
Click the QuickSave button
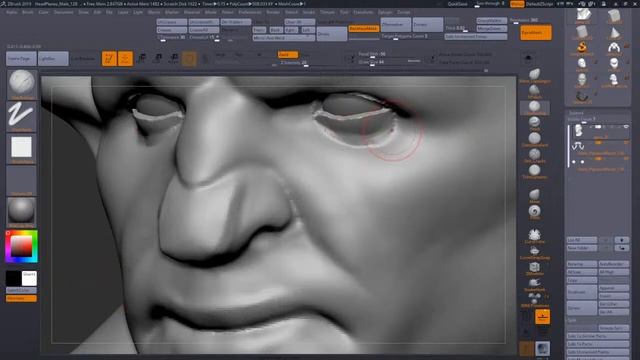(458, 4)
